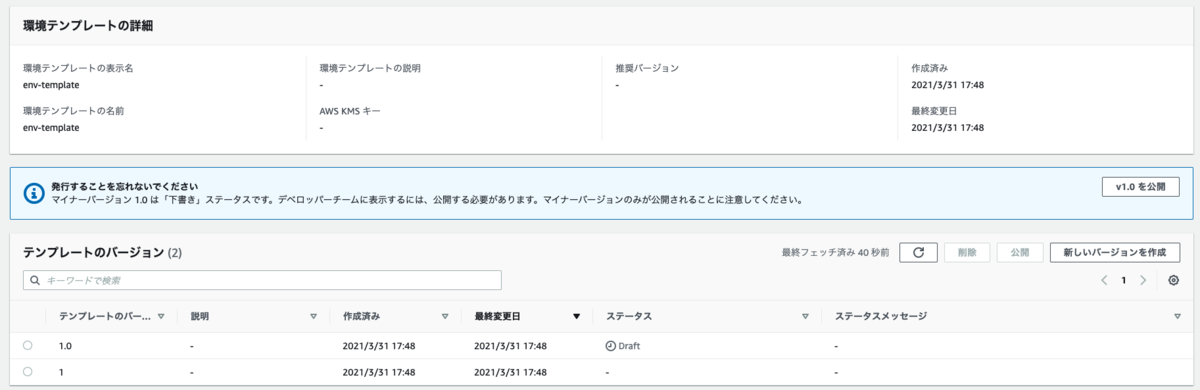1200x390 pixels.
Task: Click env-template under 環境テンプレートの名前
Action: (x=51, y=127)
